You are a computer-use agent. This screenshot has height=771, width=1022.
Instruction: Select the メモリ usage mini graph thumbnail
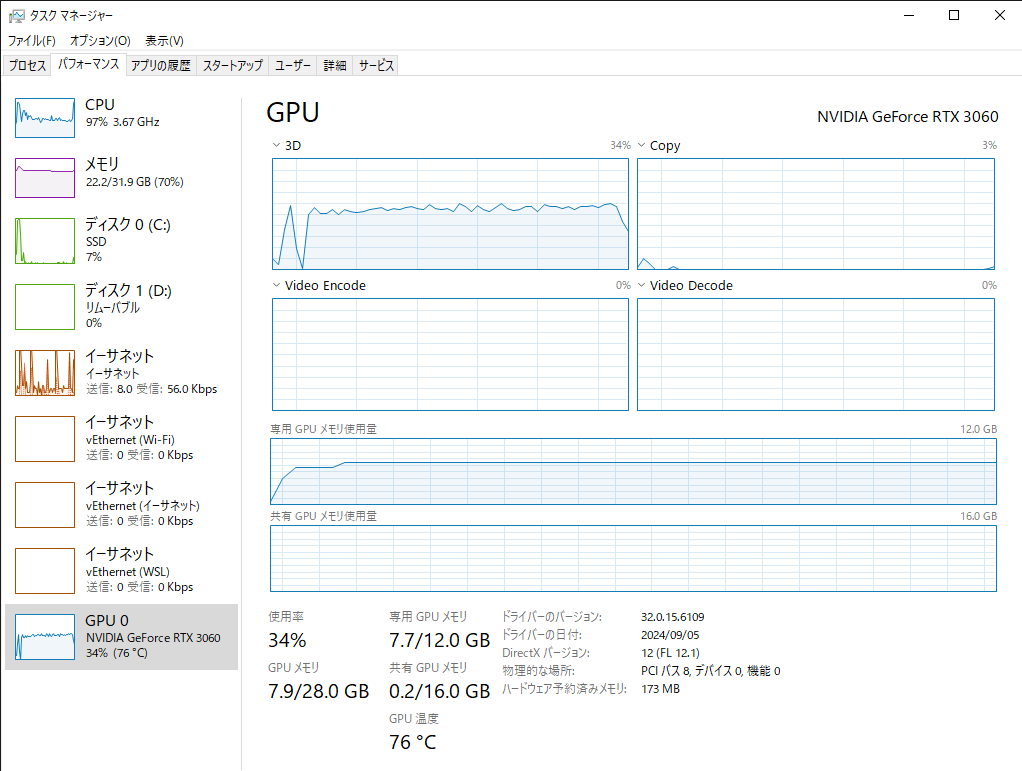(45, 178)
